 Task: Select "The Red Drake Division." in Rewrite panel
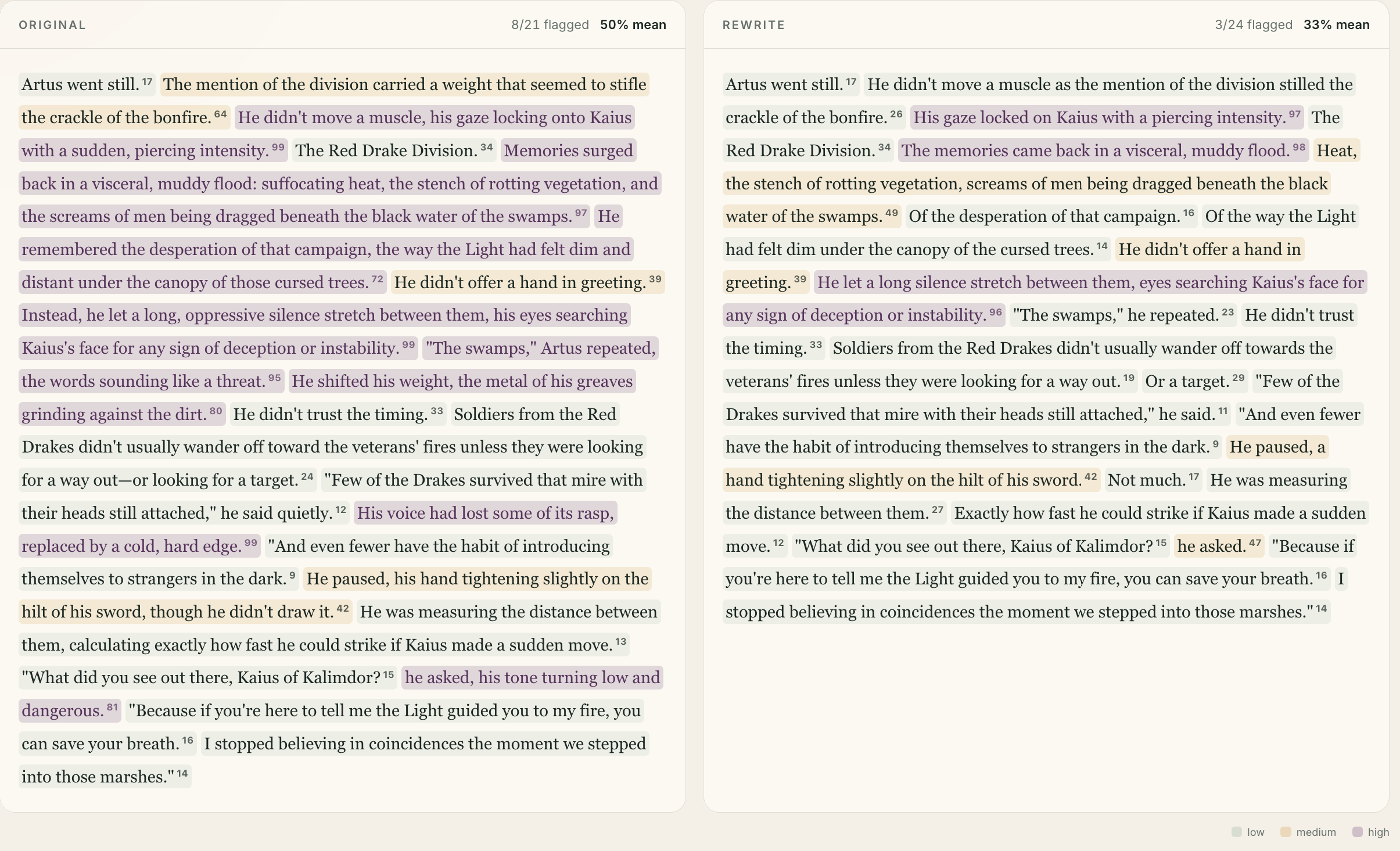tap(807, 151)
